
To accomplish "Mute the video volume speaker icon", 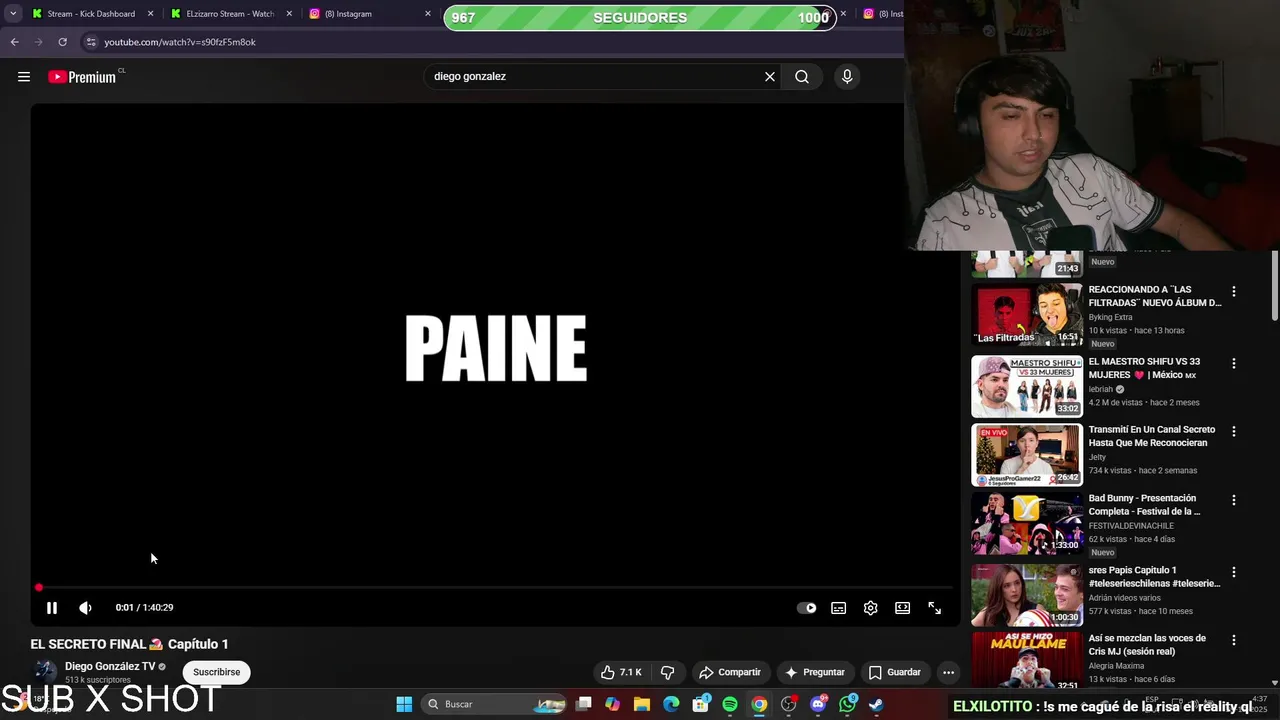I will click(85, 608).
